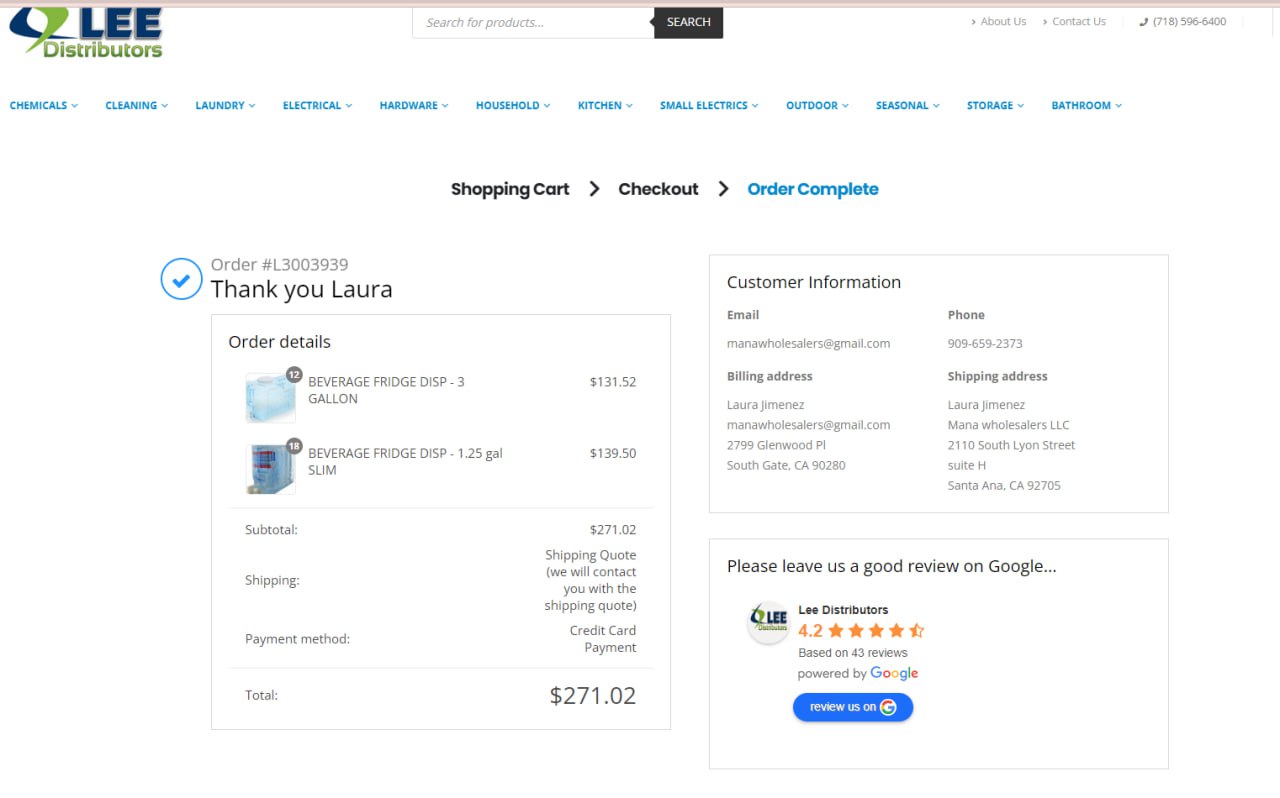Open the Small Electrics dropdown menu
The width and height of the screenshot is (1280, 798).
click(x=709, y=105)
